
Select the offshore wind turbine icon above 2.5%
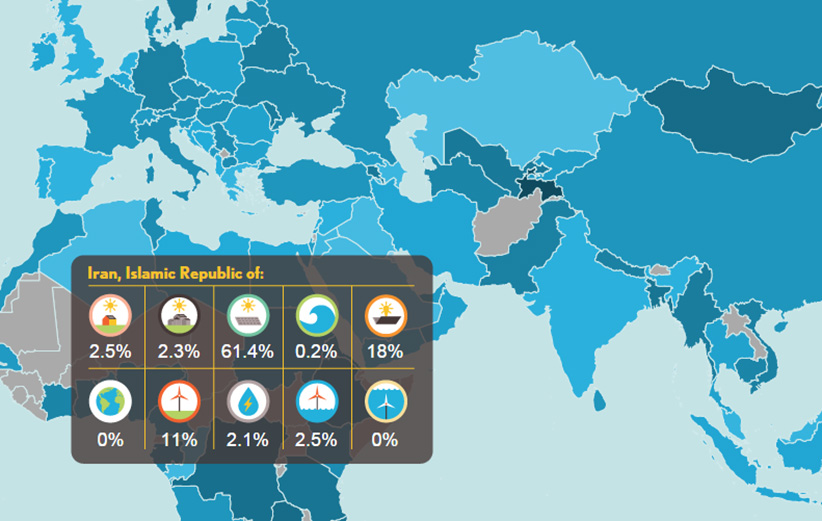[317, 401]
